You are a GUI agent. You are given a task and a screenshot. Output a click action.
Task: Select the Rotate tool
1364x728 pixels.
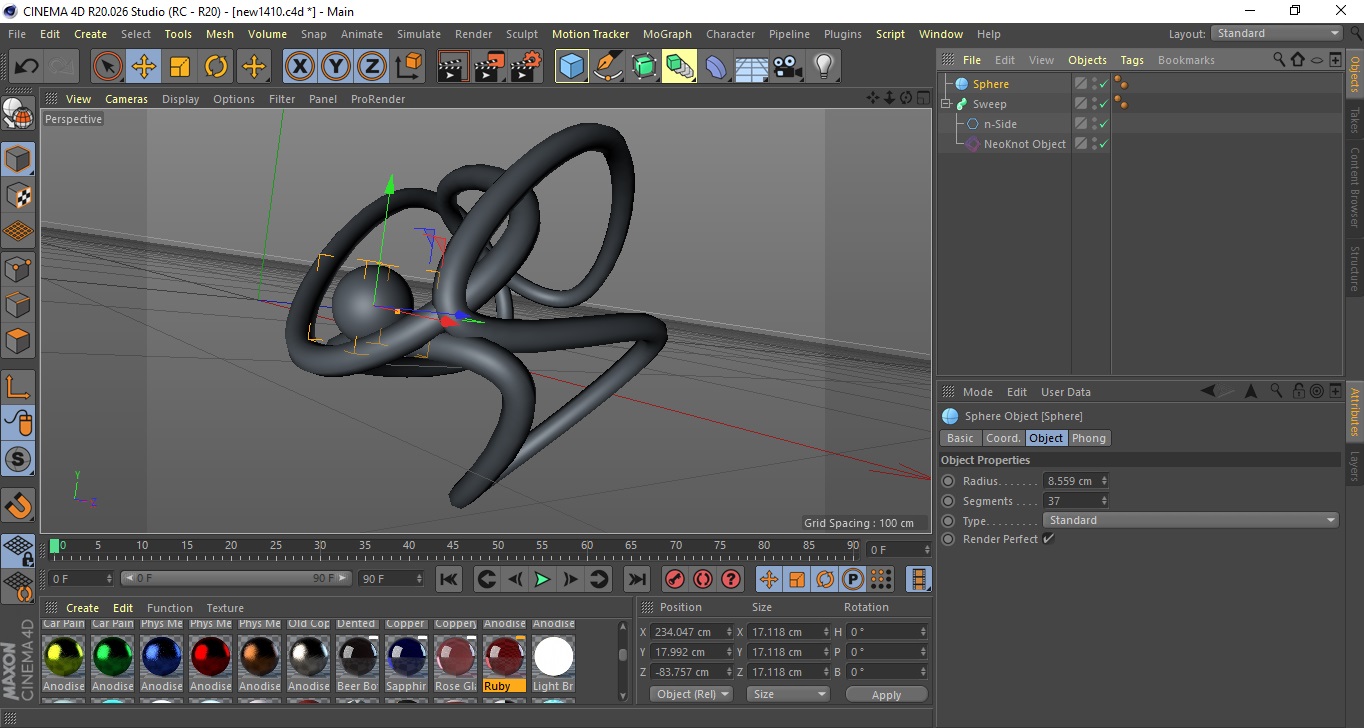pyautogui.click(x=216, y=67)
